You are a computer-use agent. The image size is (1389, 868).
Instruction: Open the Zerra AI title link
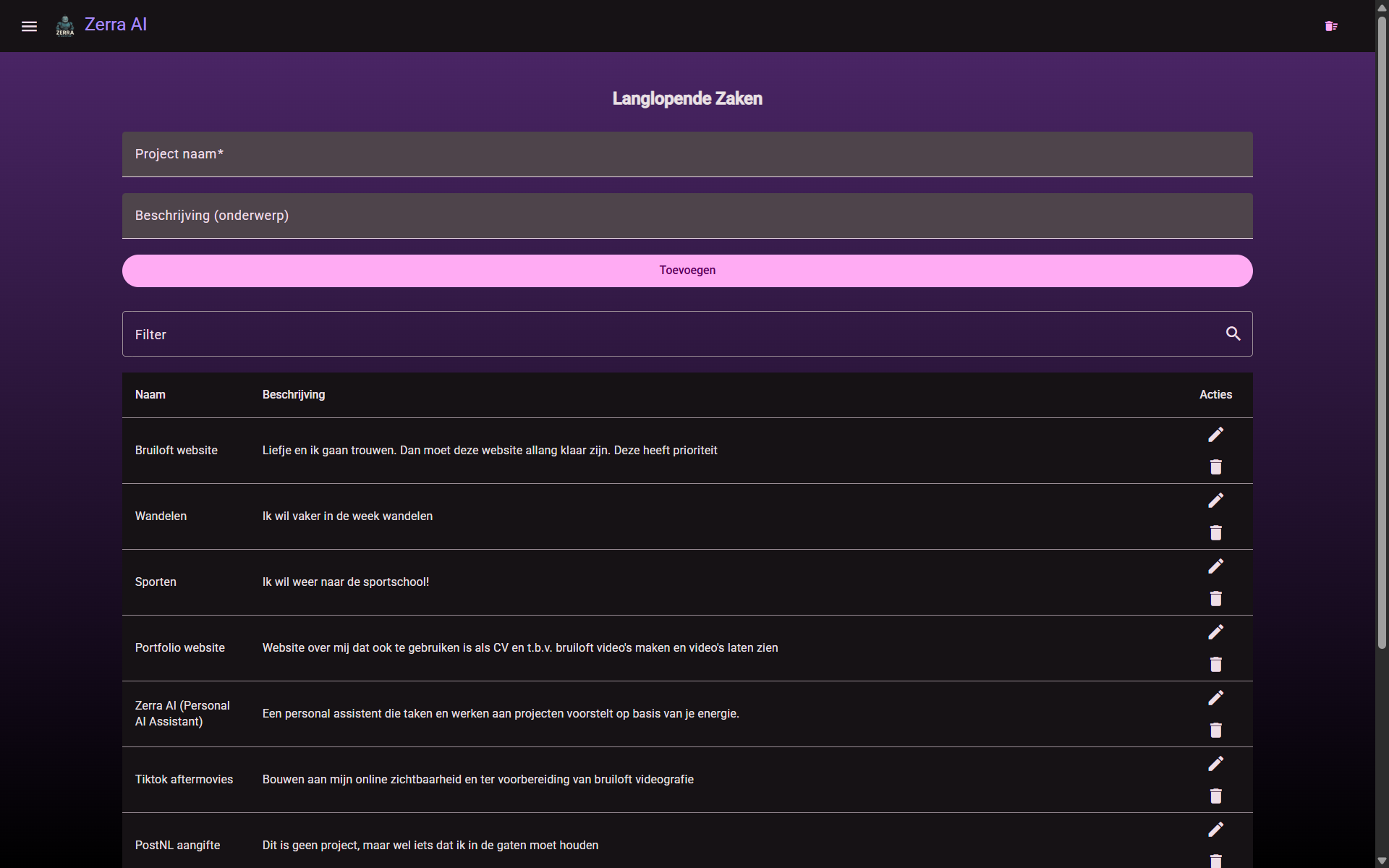pos(116,25)
